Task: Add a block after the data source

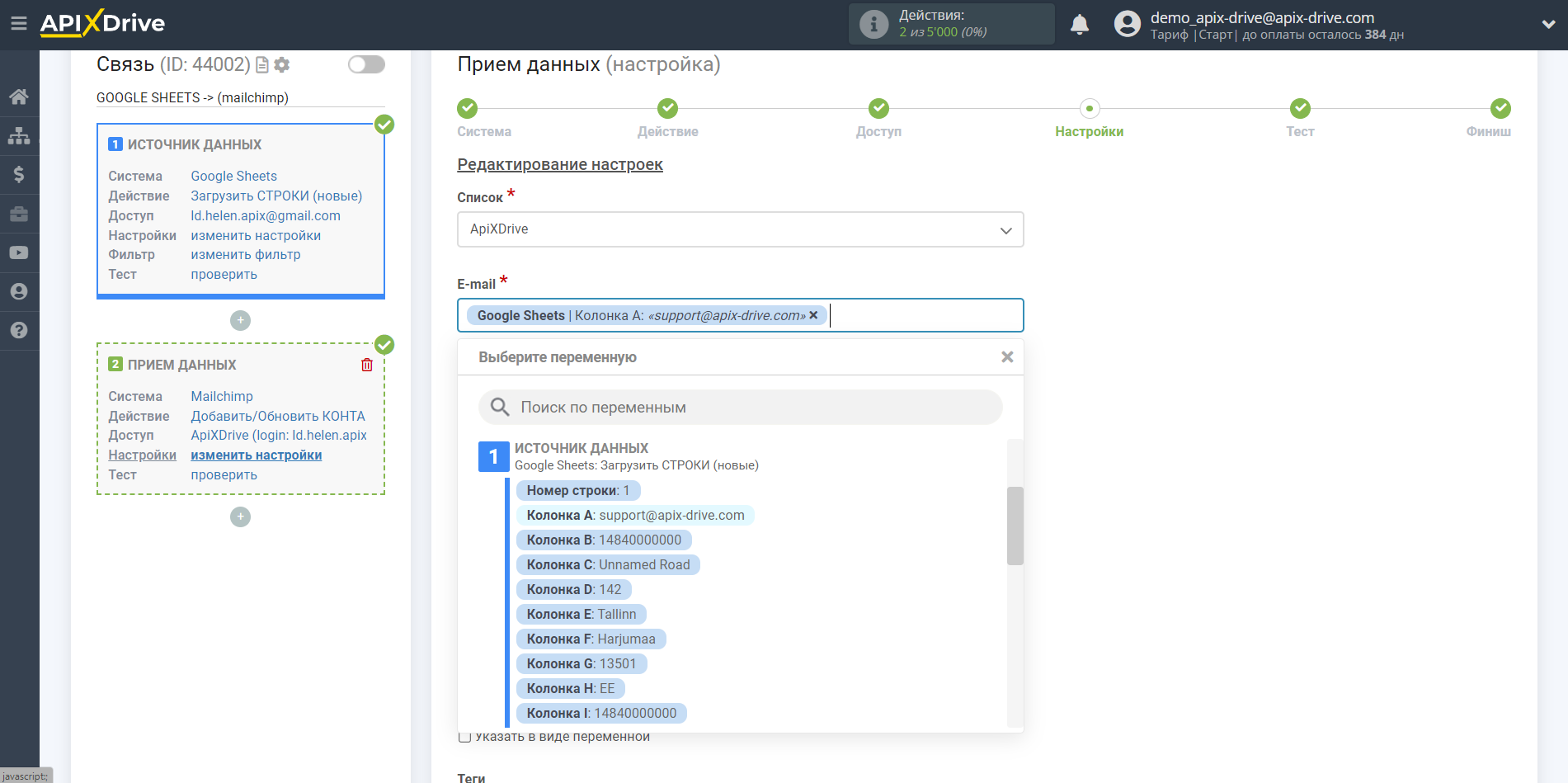Action: [x=240, y=320]
